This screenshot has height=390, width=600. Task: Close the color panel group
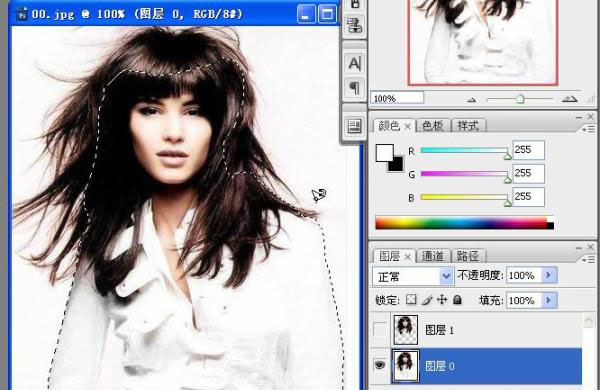(590, 116)
